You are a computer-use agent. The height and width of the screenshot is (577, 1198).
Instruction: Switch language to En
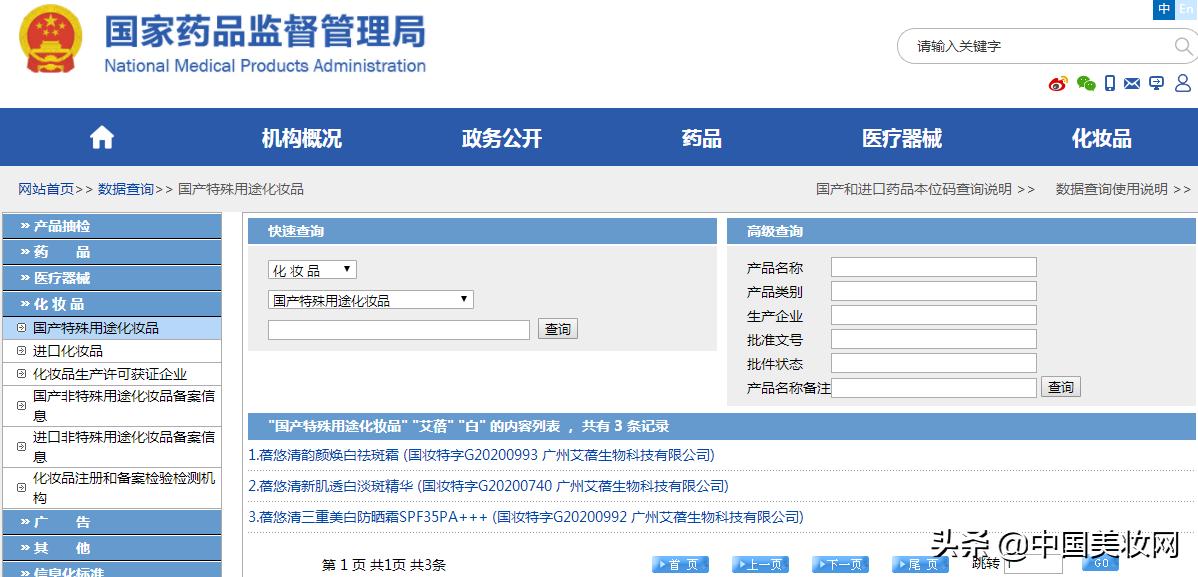click(x=1186, y=9)
